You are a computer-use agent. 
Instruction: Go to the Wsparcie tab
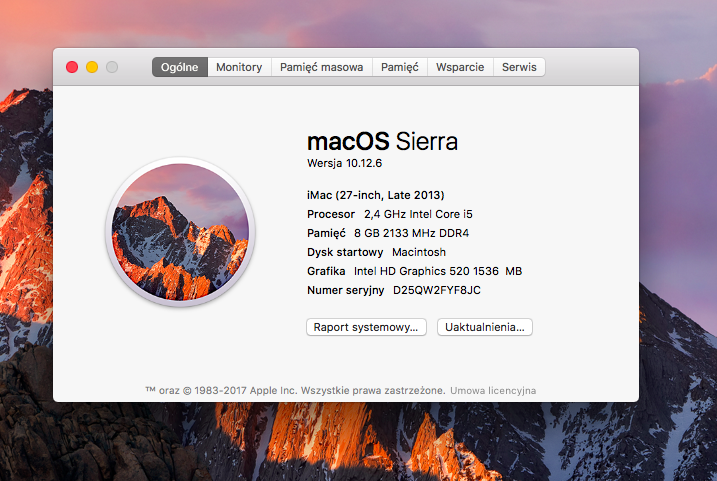[460, 67]
